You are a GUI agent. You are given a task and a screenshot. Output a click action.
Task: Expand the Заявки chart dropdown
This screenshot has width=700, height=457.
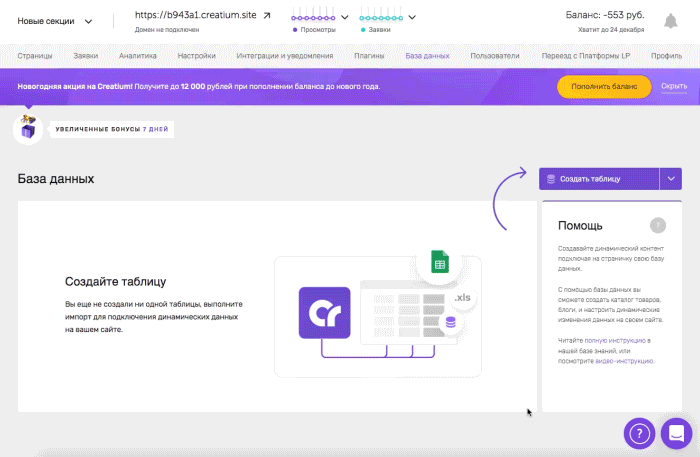click(412, 17)
